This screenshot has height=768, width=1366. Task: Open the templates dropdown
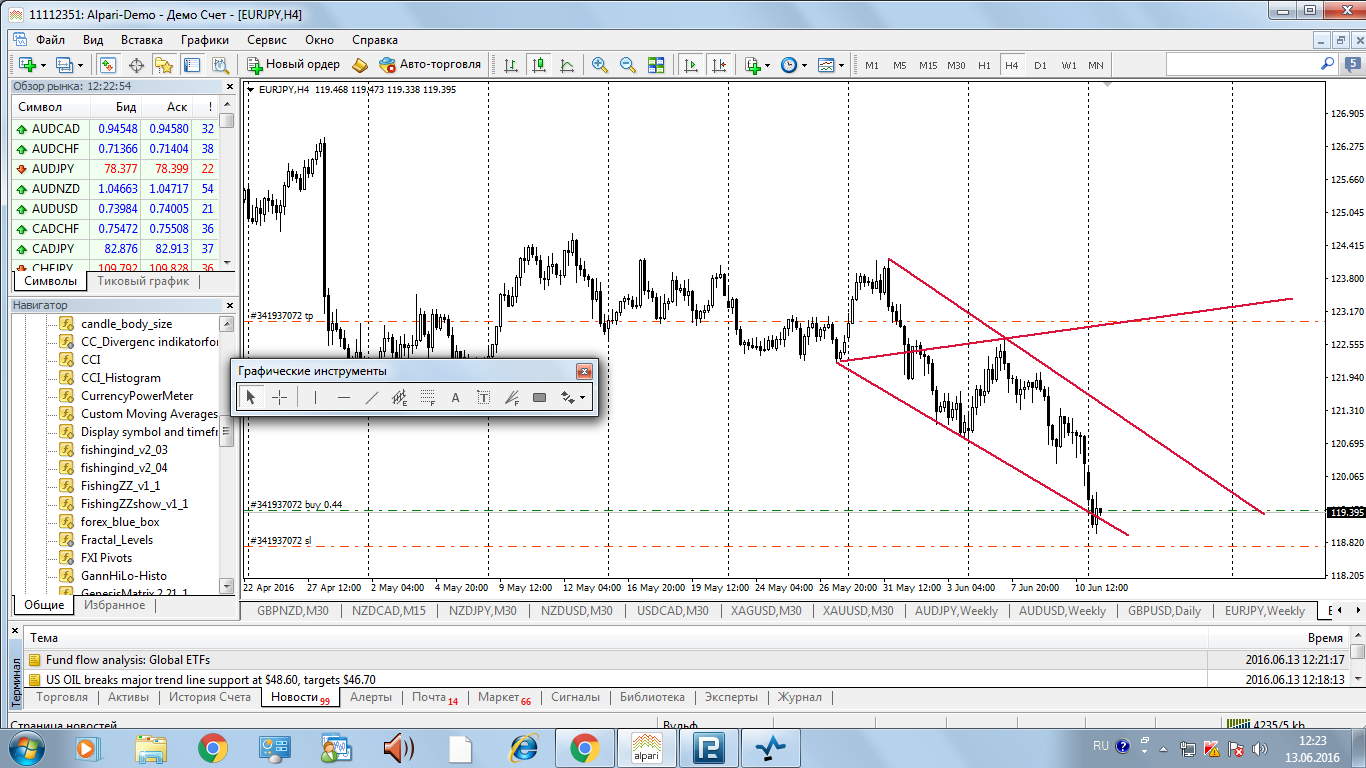click(x=831, y=65)
